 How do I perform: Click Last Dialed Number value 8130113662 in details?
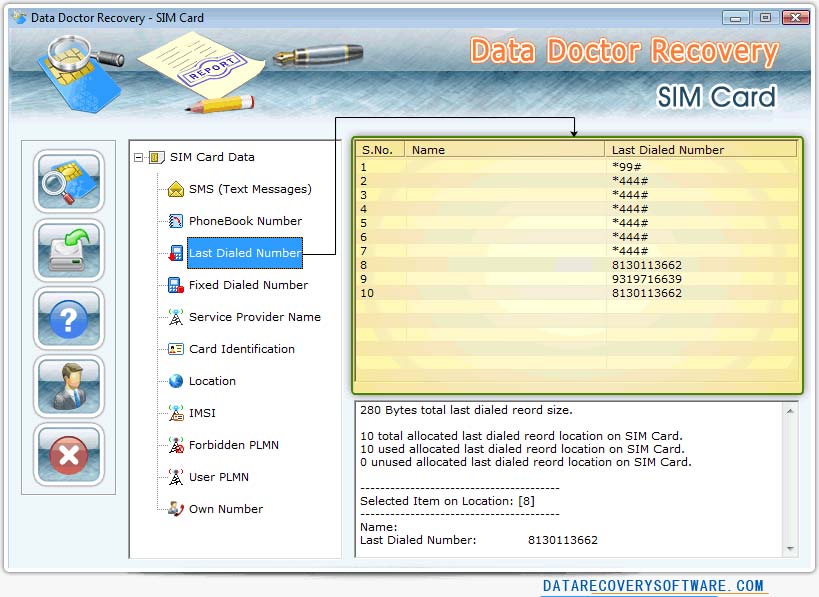pos(563,540)
